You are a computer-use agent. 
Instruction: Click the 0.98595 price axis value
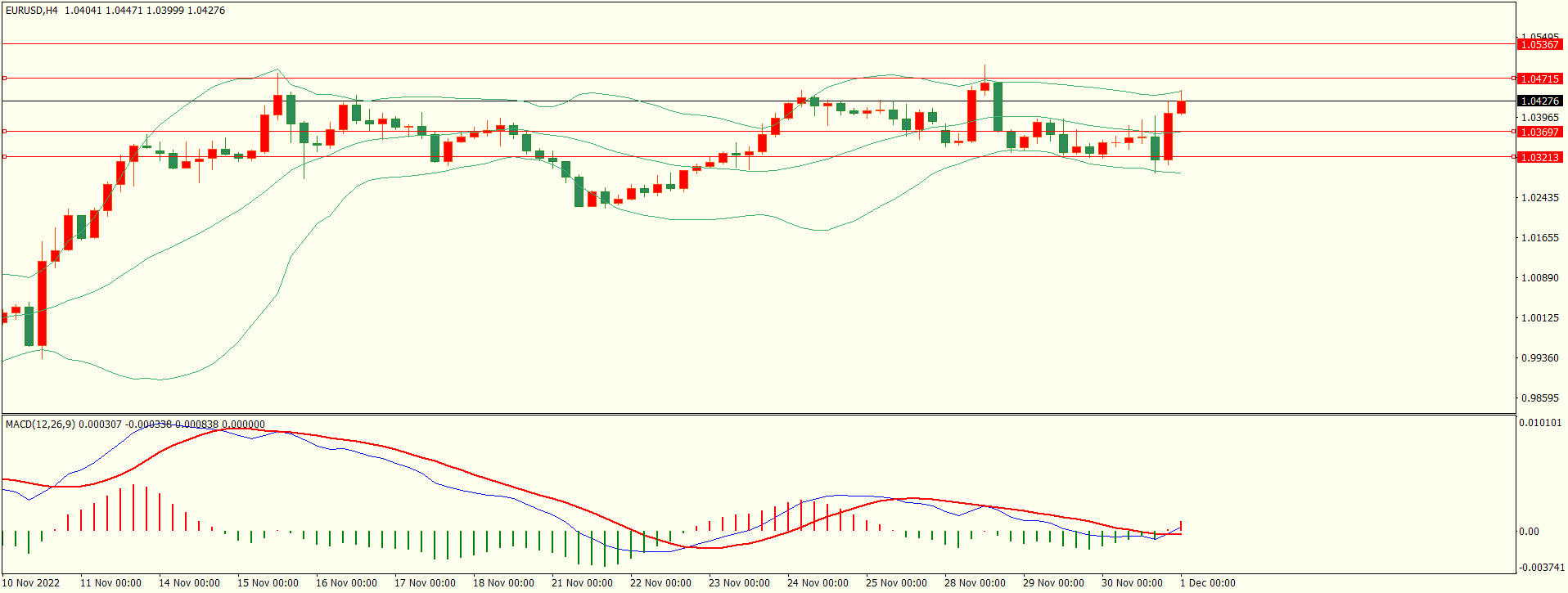coord(1539,398)
